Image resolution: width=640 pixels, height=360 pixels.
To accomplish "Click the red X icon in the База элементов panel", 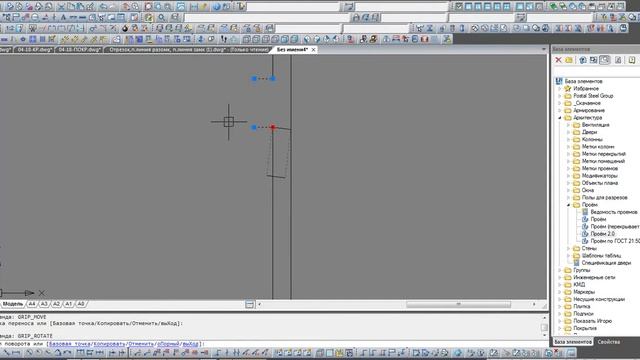I will click(558, 60).
